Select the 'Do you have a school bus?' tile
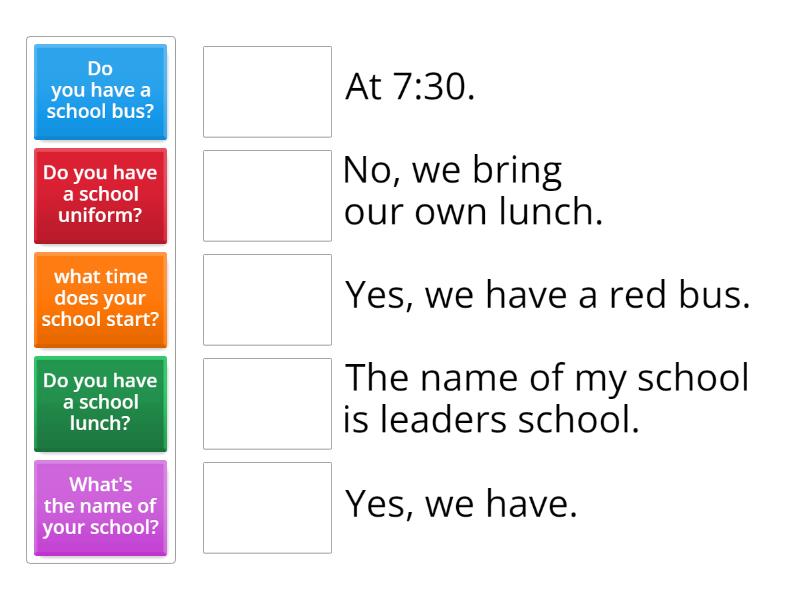 101,92
